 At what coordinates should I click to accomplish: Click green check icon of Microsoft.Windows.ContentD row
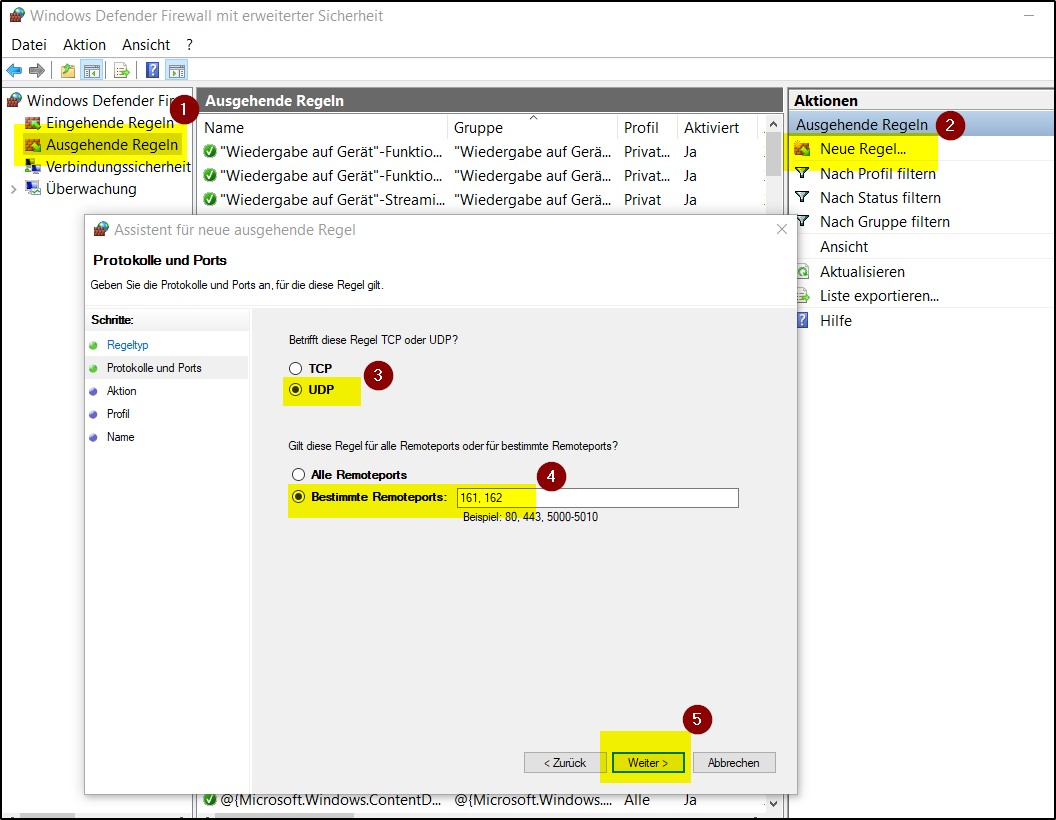point(210,800)
